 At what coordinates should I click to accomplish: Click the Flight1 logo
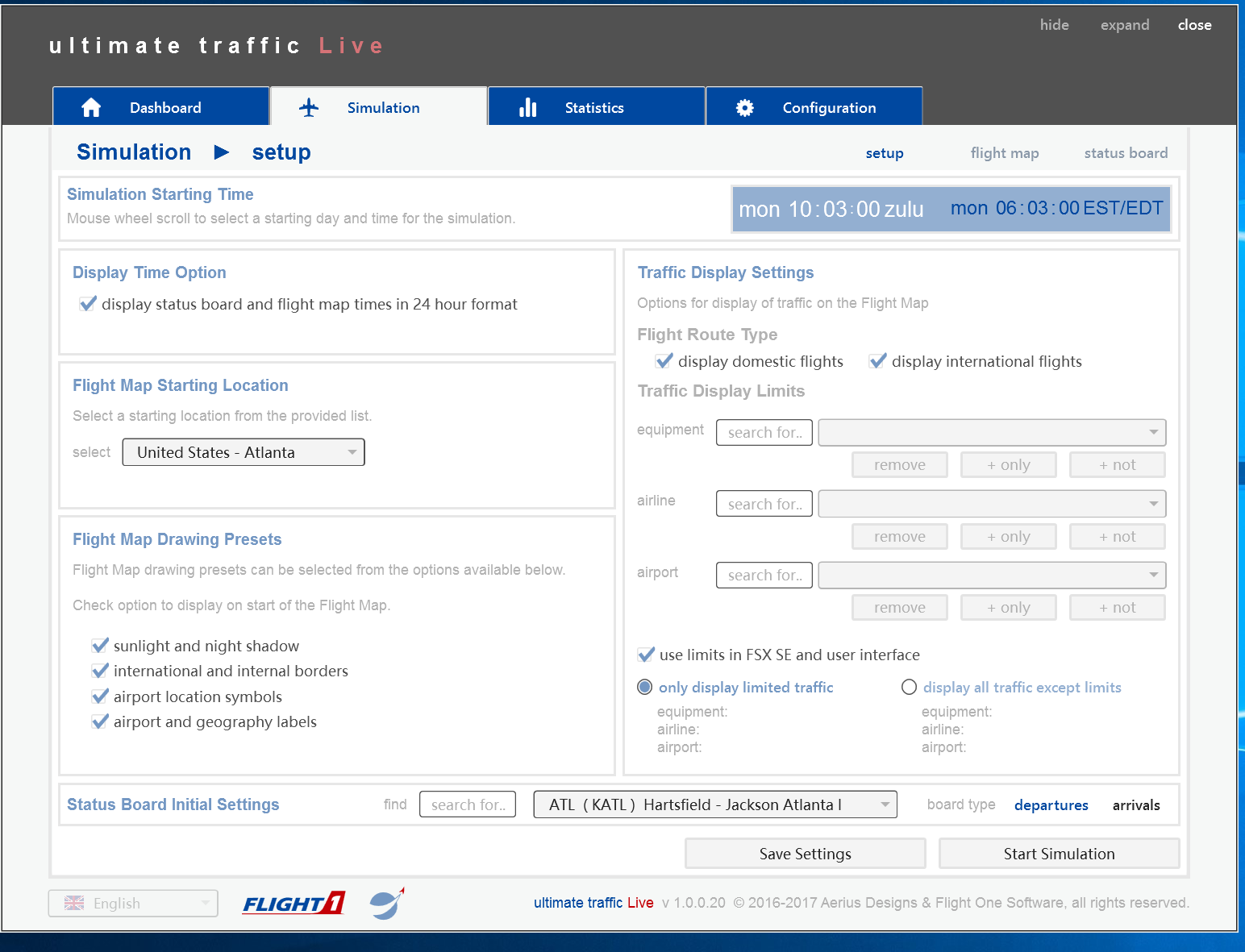pyautogui.click(x=294, y=903)
